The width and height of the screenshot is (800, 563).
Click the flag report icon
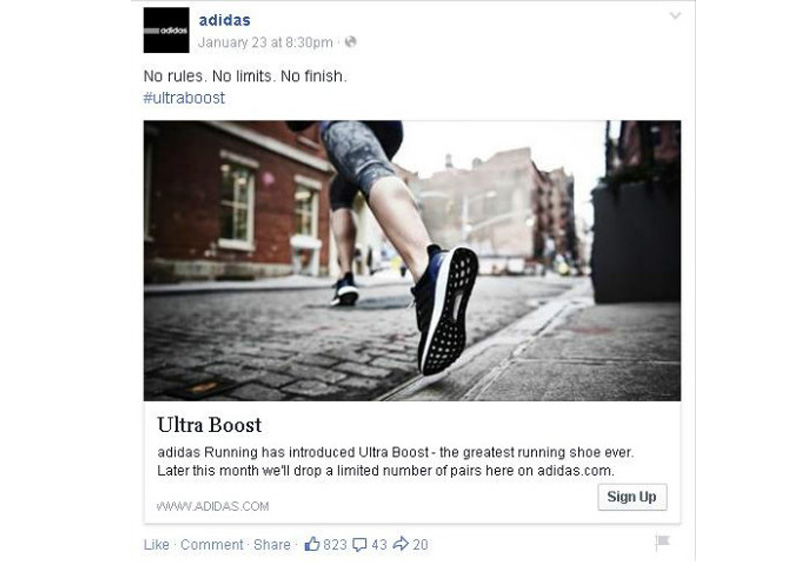pyautogui.click(x=662, y=542)
